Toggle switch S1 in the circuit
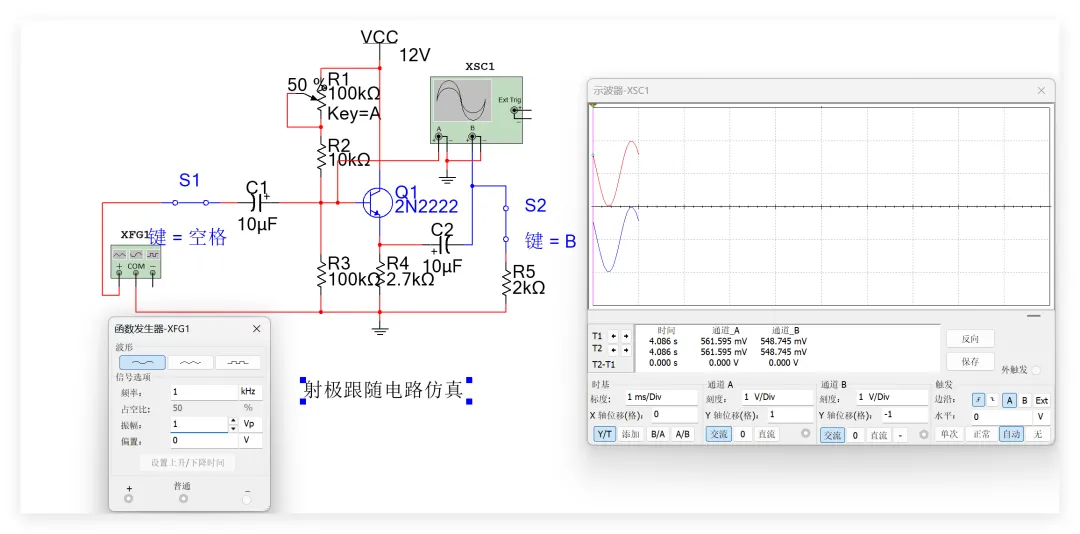1080x534 pixels. [x=191, y=203]
